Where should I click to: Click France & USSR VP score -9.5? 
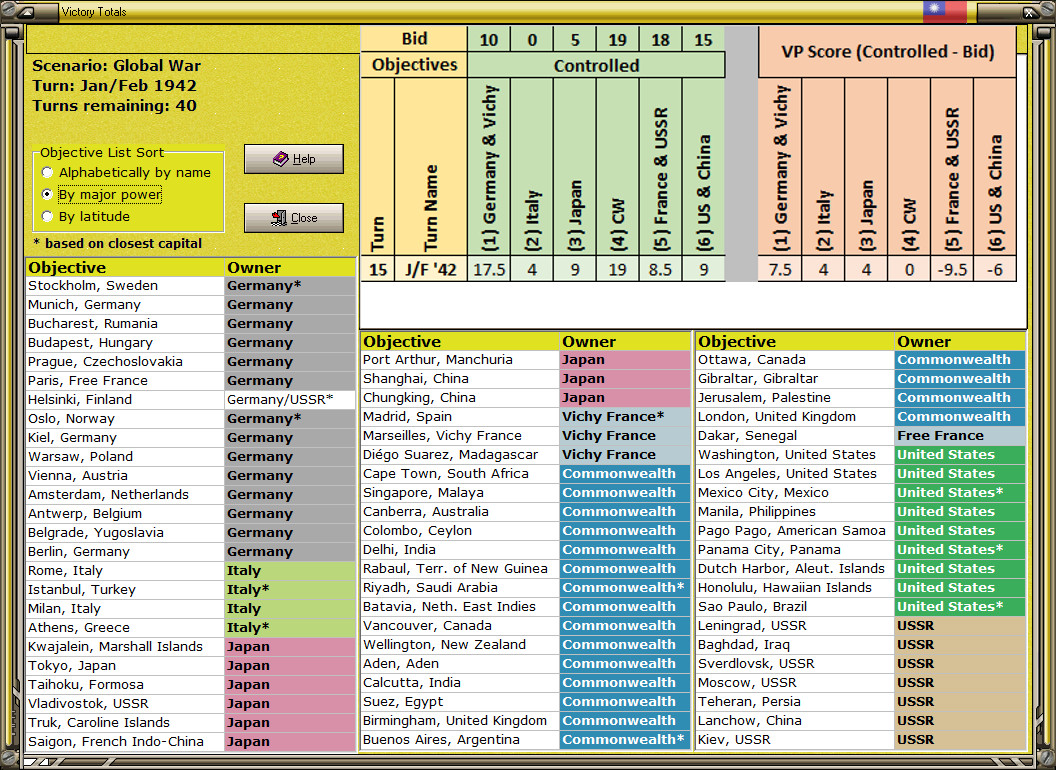point(952,269)
